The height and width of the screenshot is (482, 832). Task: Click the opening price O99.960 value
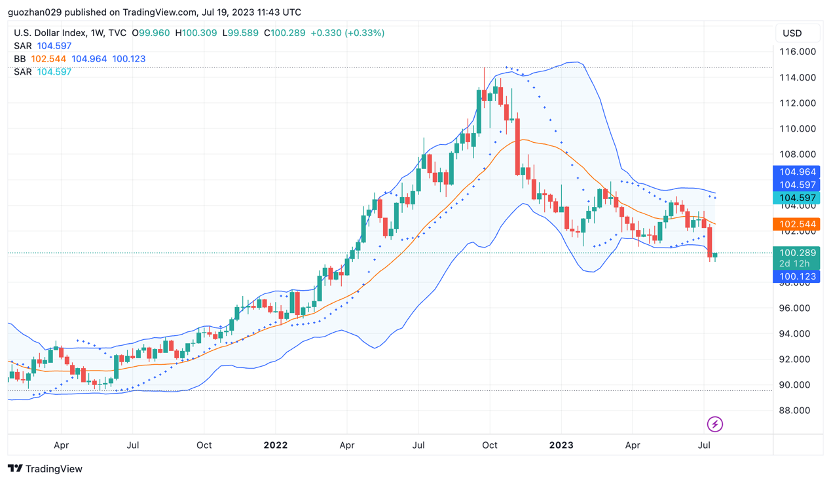(x=151, y=33)
